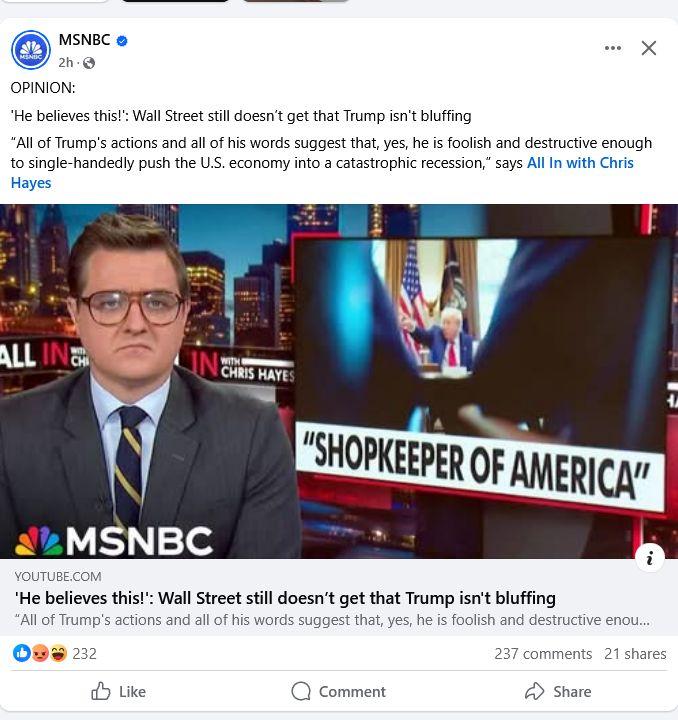
Task: Open the three-dot post options menu
Action: [x=613, y=48]
